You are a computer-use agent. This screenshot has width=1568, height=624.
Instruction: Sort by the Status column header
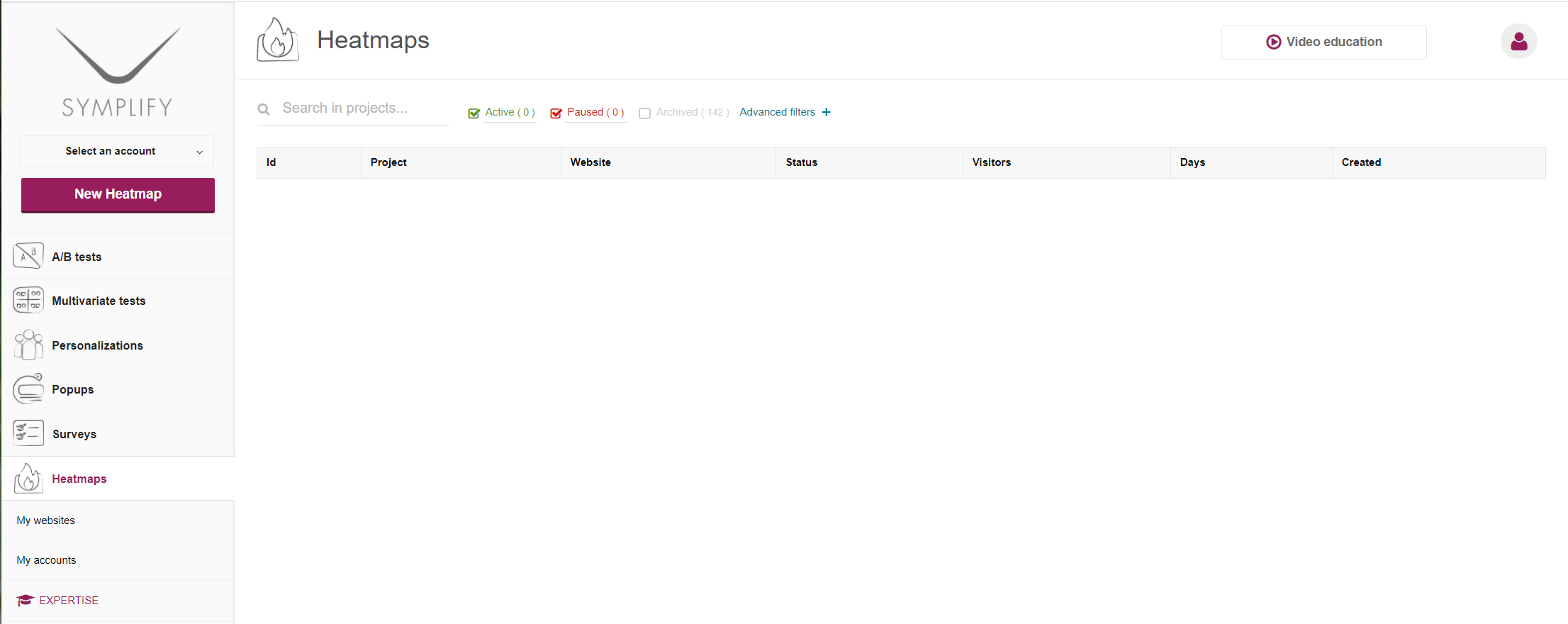pyautogui.click(x=869, y=162)
